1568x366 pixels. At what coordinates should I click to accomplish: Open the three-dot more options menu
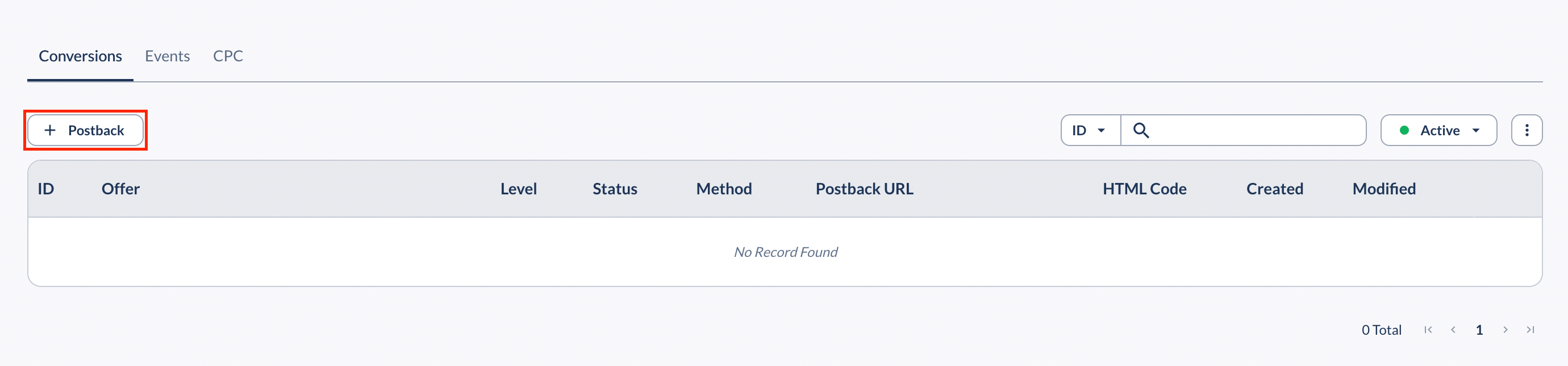(1527, 130)
